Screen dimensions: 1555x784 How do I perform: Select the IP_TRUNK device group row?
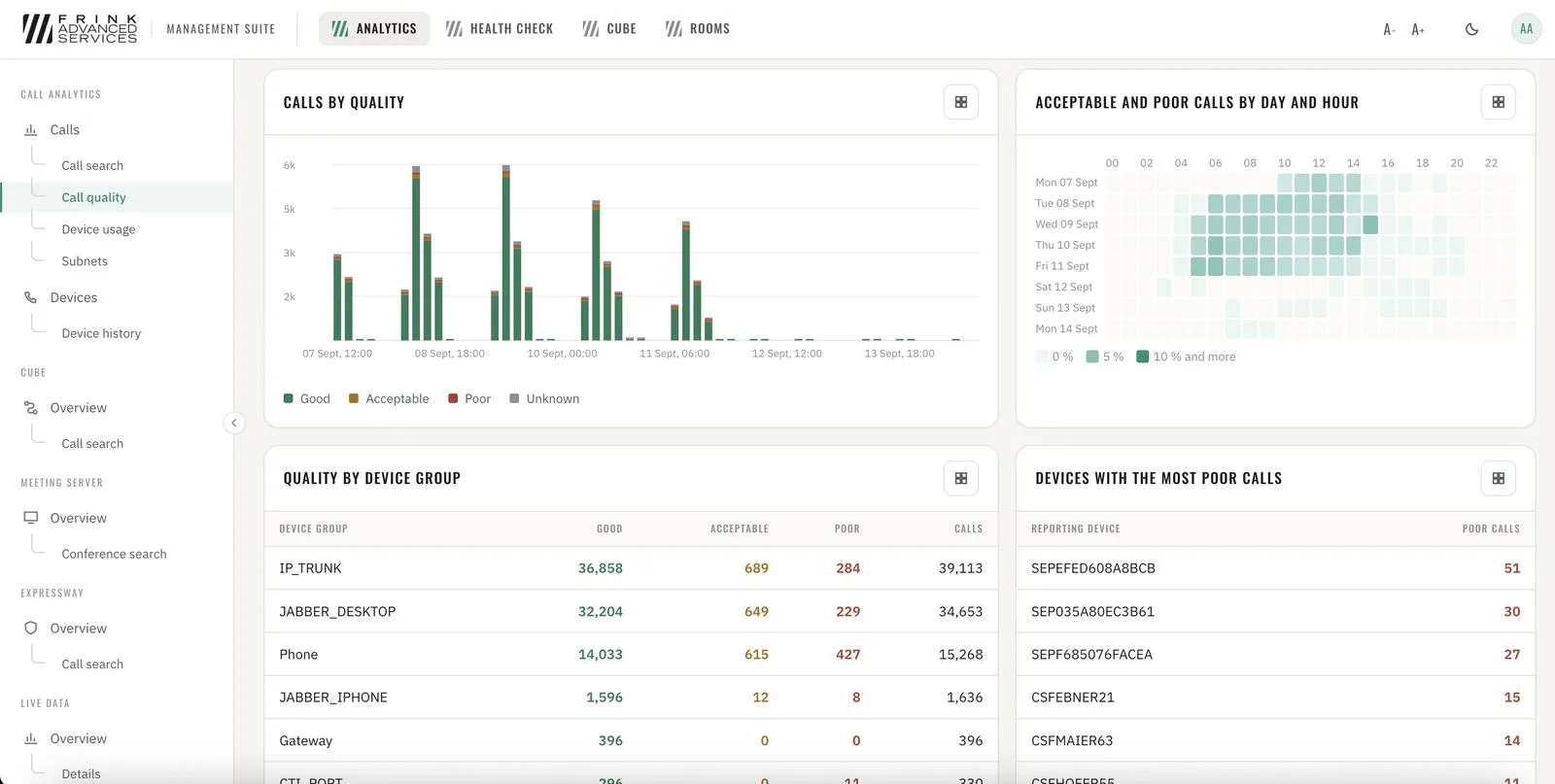631,568
